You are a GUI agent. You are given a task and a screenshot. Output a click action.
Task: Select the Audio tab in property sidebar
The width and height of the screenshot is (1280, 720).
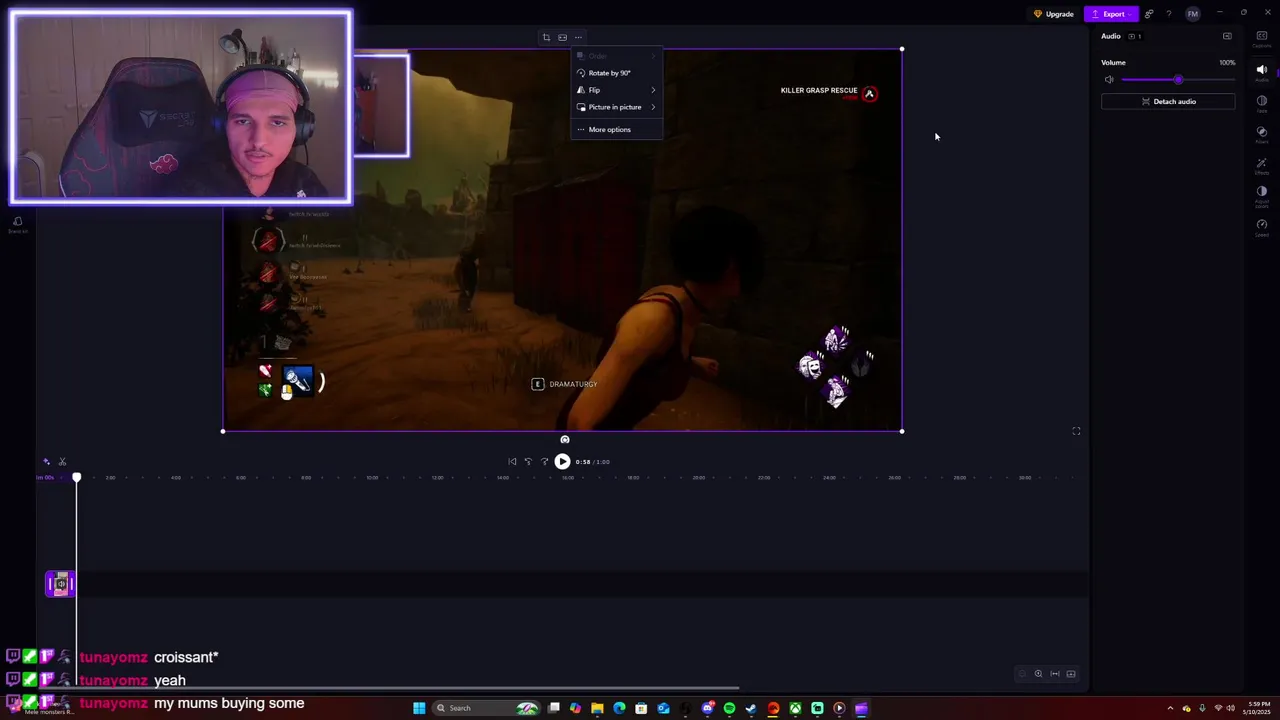[x=1261, y=72]
